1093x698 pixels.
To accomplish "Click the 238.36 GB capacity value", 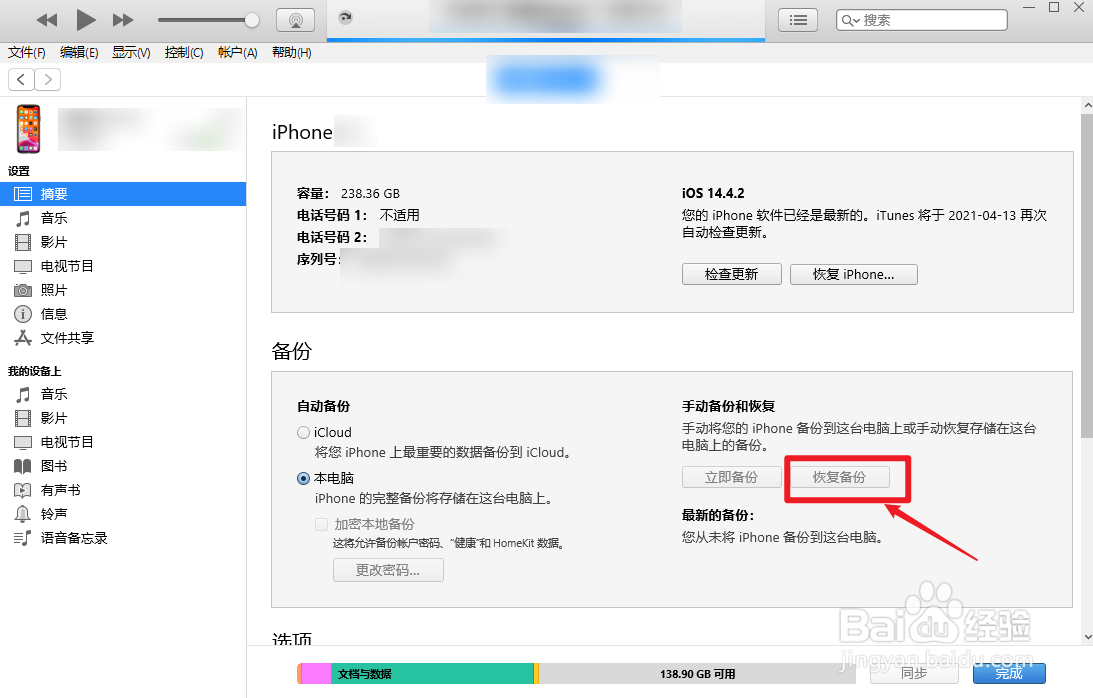I will click(370, 194).
